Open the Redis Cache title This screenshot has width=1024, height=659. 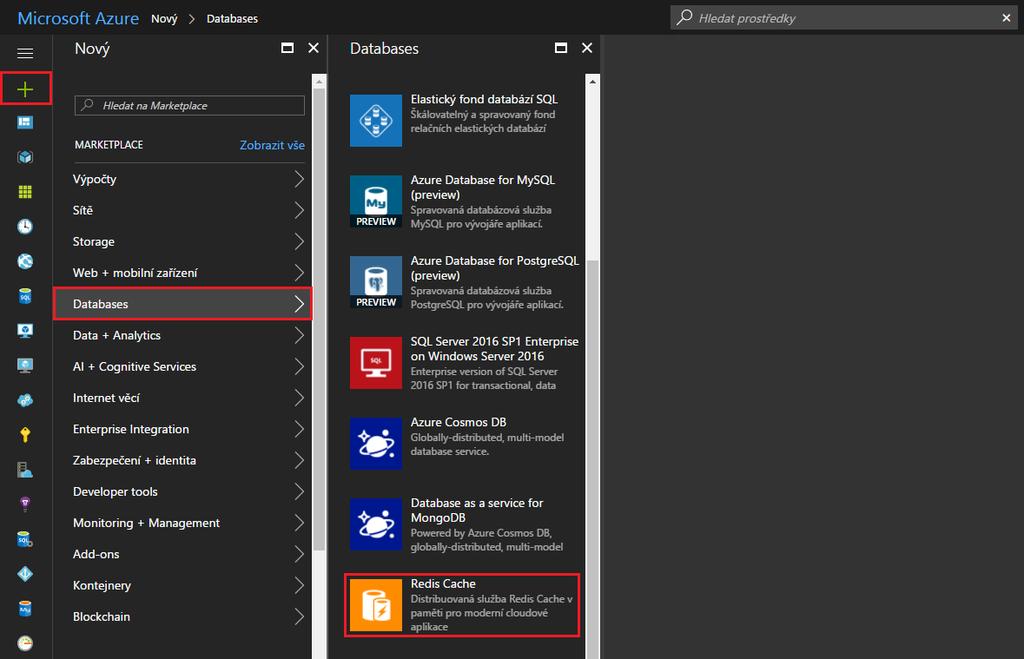443,584
